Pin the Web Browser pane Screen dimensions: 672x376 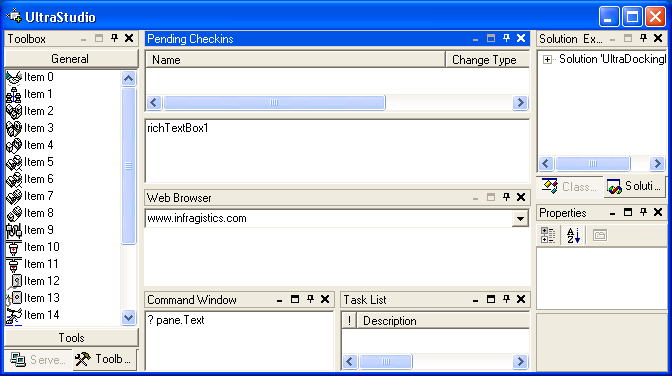coord(506,197)
